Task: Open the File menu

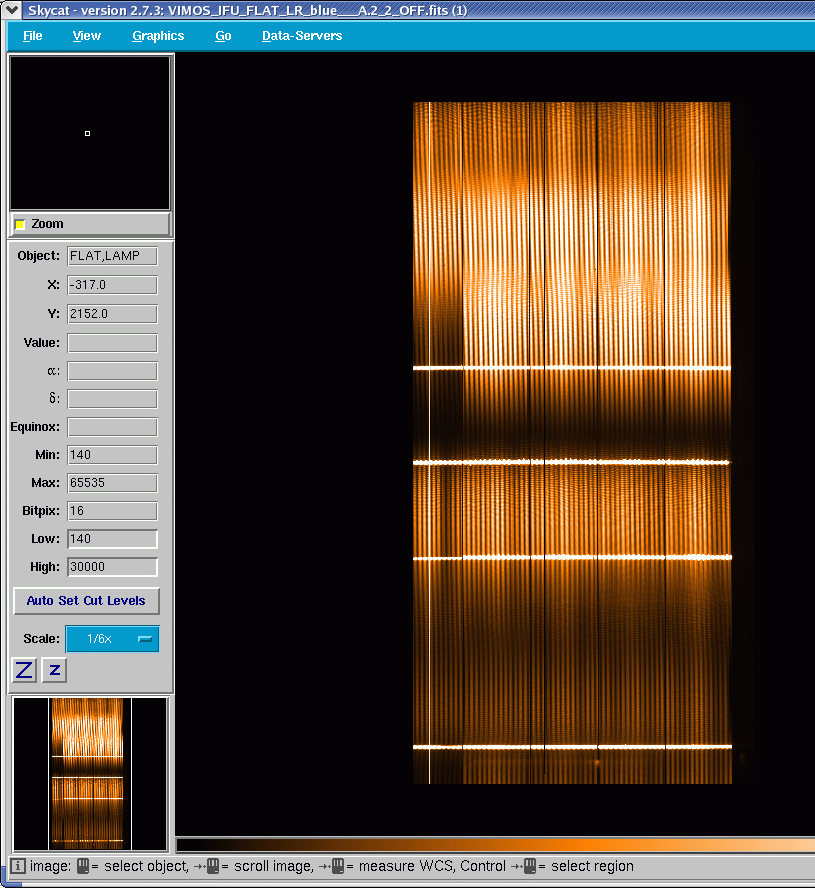Action: pos(32,36)
